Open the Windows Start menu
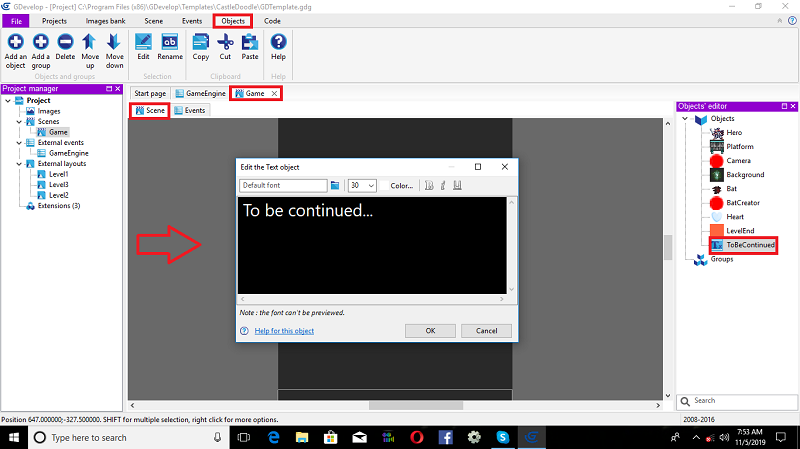The width and height of the screenshot is (800, 449). click(14, 437)
